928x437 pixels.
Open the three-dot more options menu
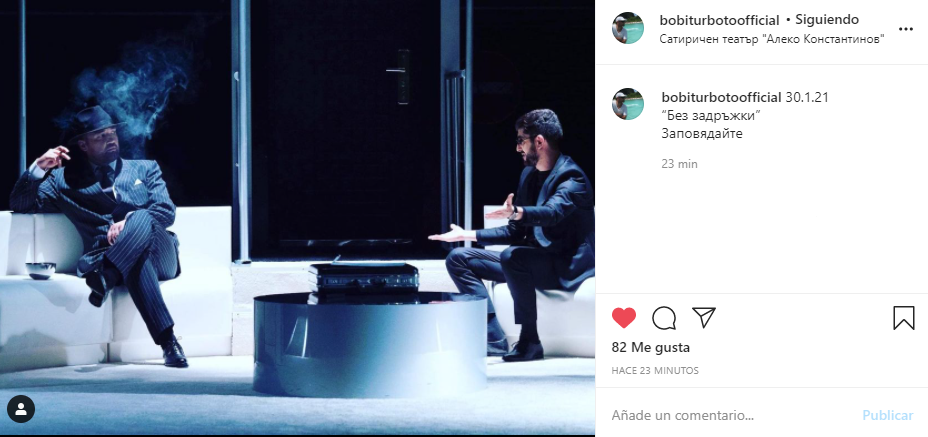pos(906,28)
